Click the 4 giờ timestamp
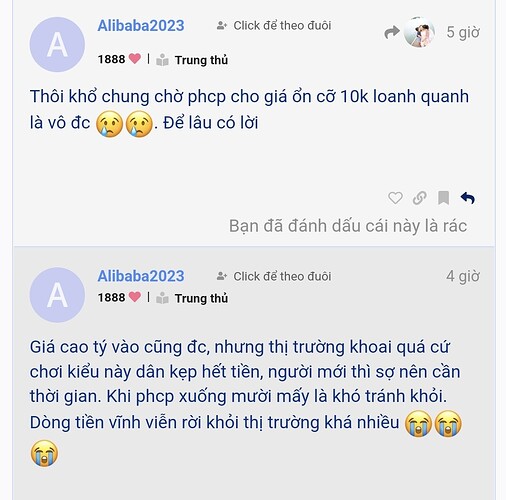The image size is (506, 500). [463, 276]
